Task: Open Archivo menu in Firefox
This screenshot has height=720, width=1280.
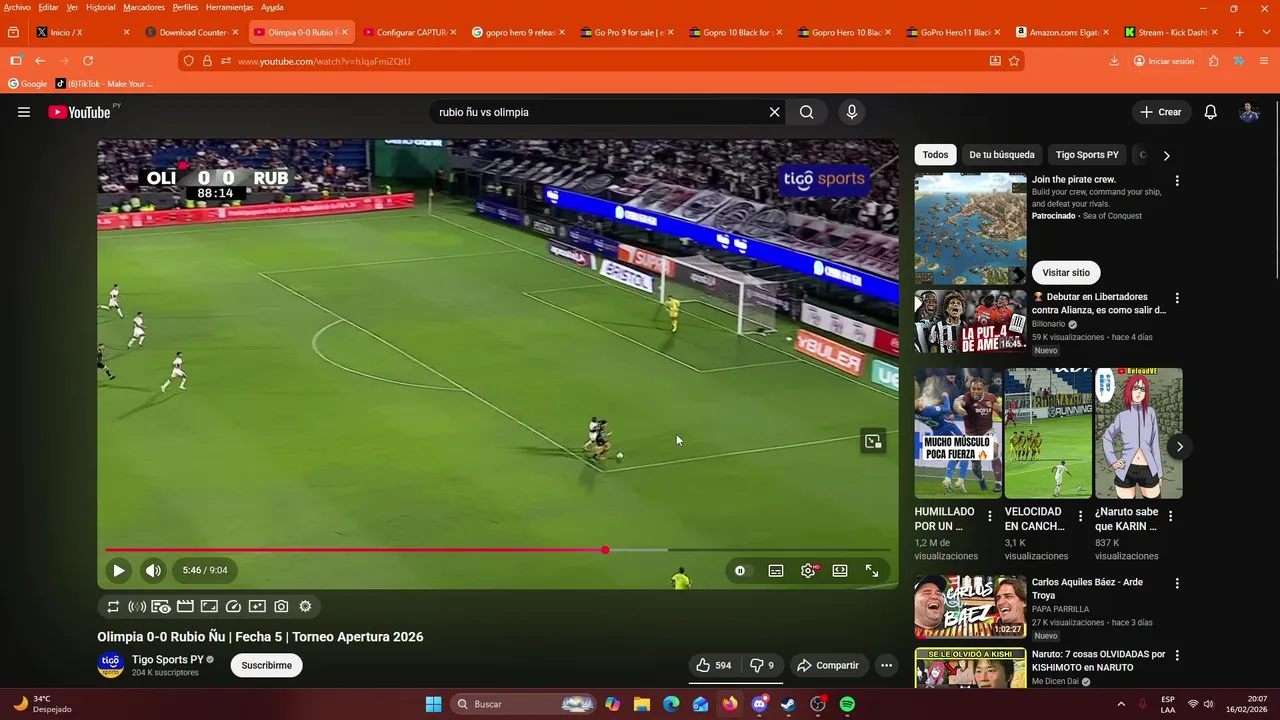Action: coord(17,7)
